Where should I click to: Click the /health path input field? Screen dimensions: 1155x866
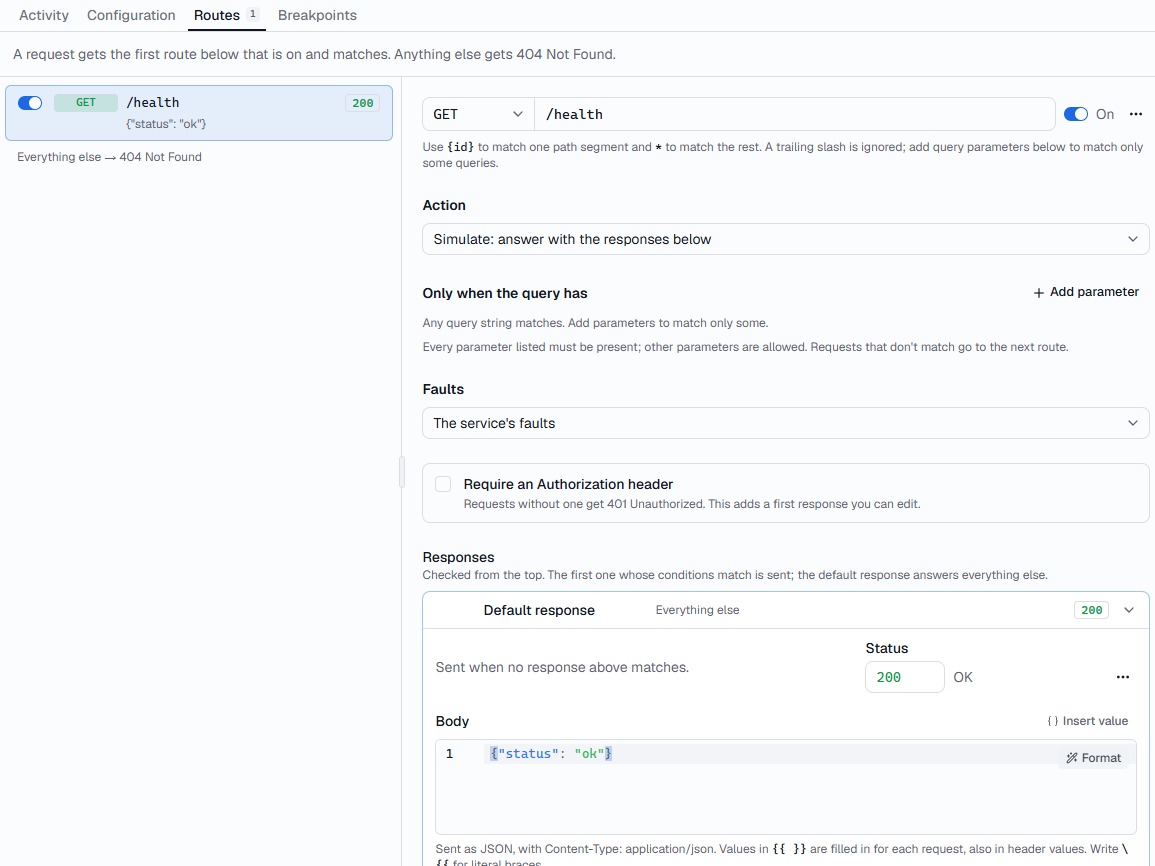795,114
